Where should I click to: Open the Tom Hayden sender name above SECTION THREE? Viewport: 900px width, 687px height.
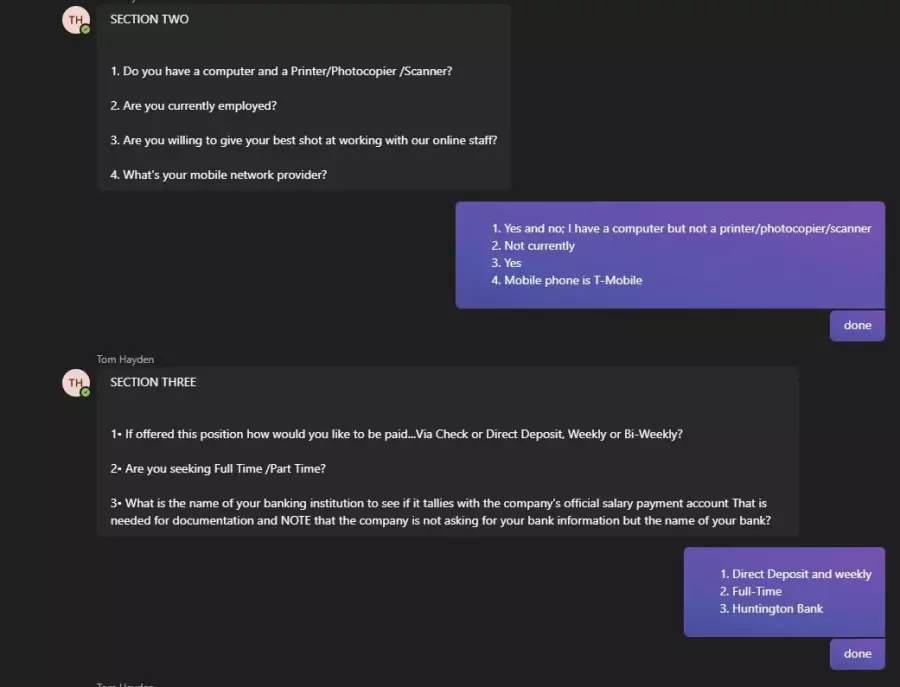coord(125,359)
